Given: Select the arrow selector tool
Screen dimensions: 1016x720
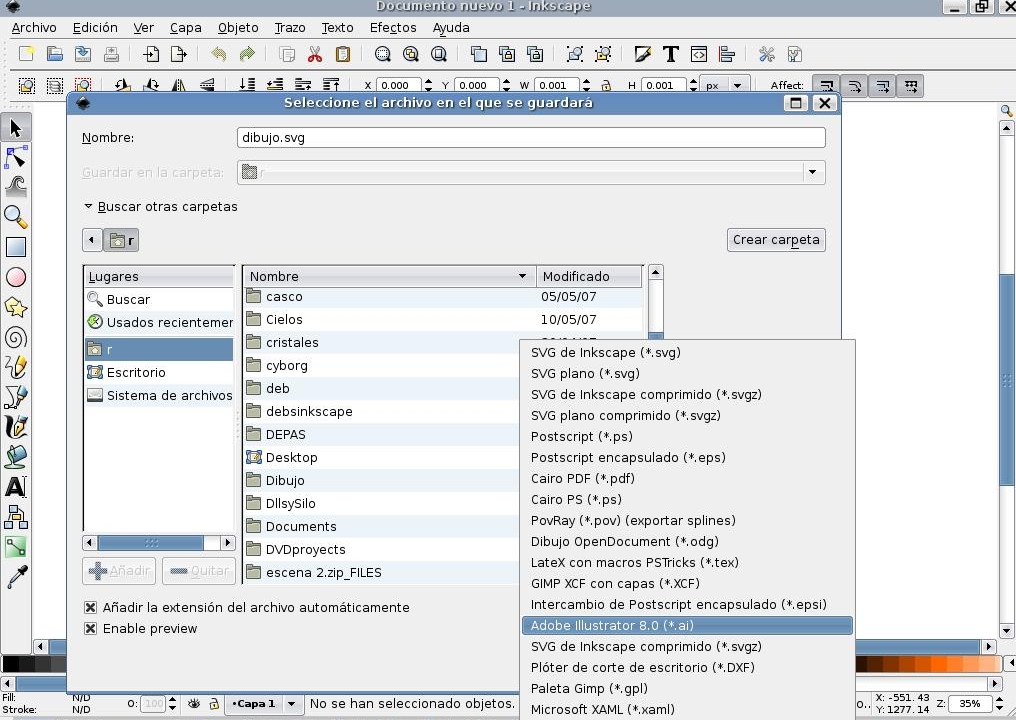Looking at the screenshot, I should (x=16, y=128).
